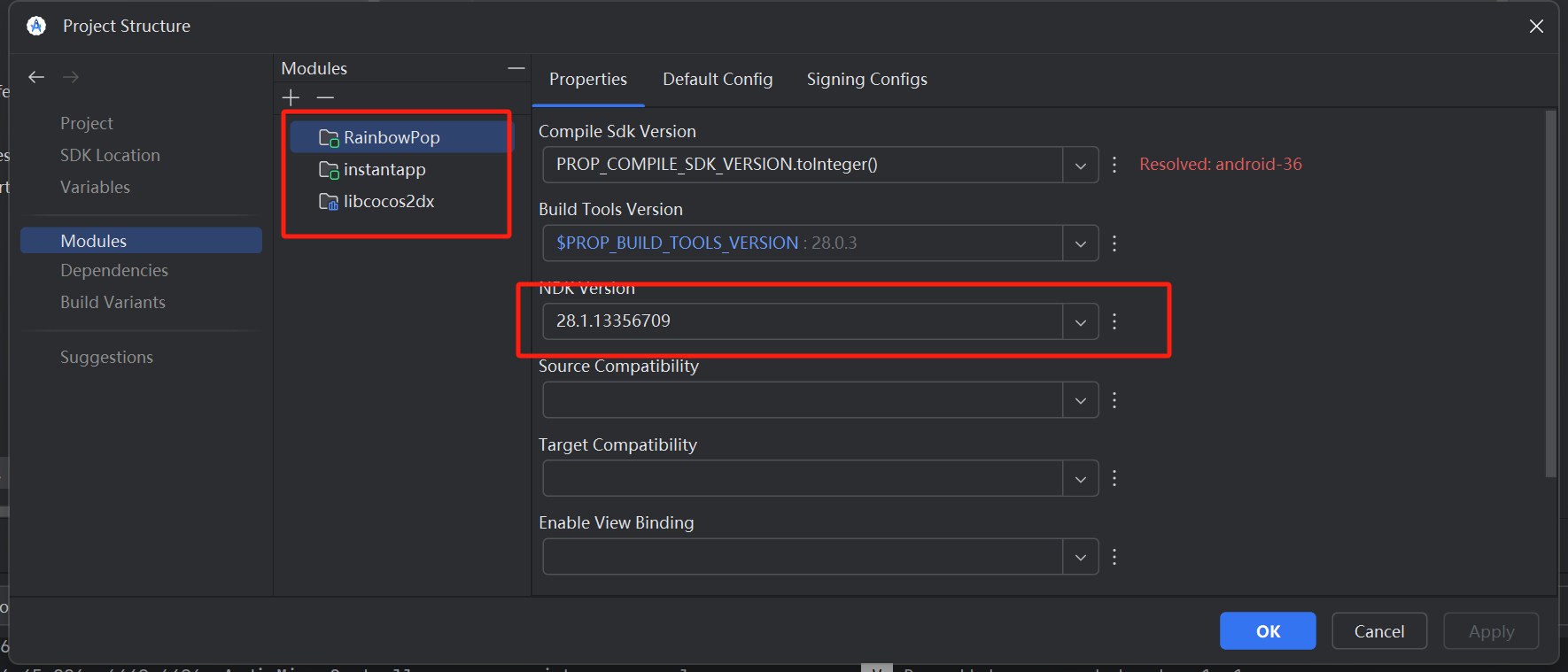Open the Dependencies section in sidebar
Image resolution: width=1568 pixels, height=672 pixels.
(114, 271)
